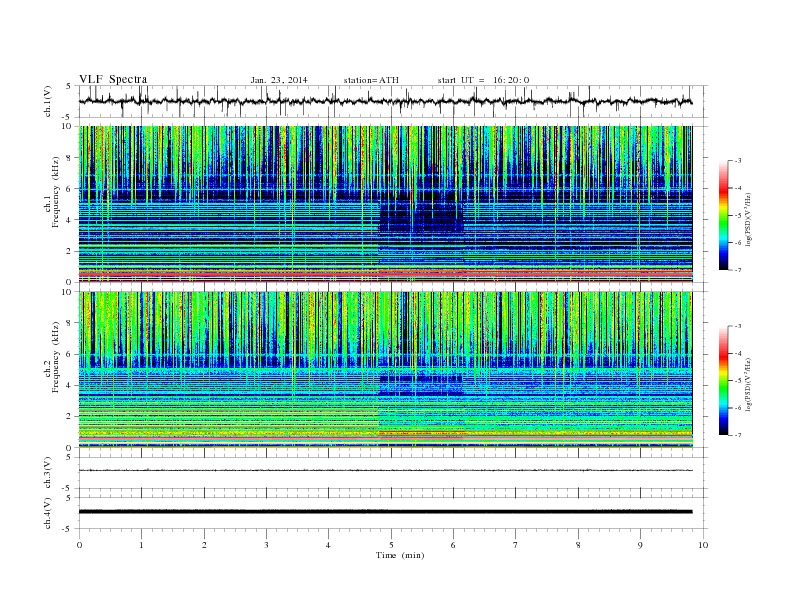Click the "VLF Spectra" plot title
Image resolution: width=792 pixels, height=612 pixels.
(113, 79)
